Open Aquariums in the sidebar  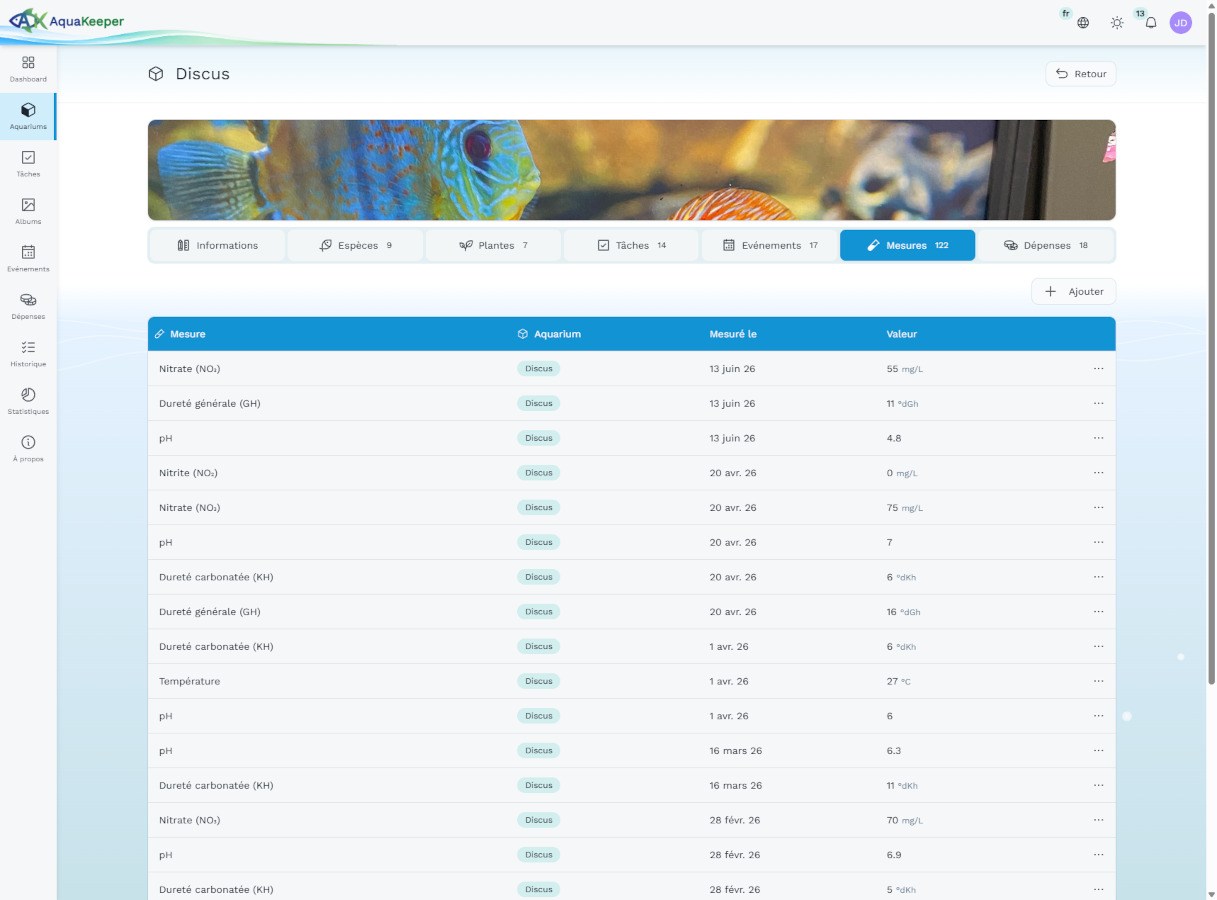pyautogui.click(x=28, y=117)
